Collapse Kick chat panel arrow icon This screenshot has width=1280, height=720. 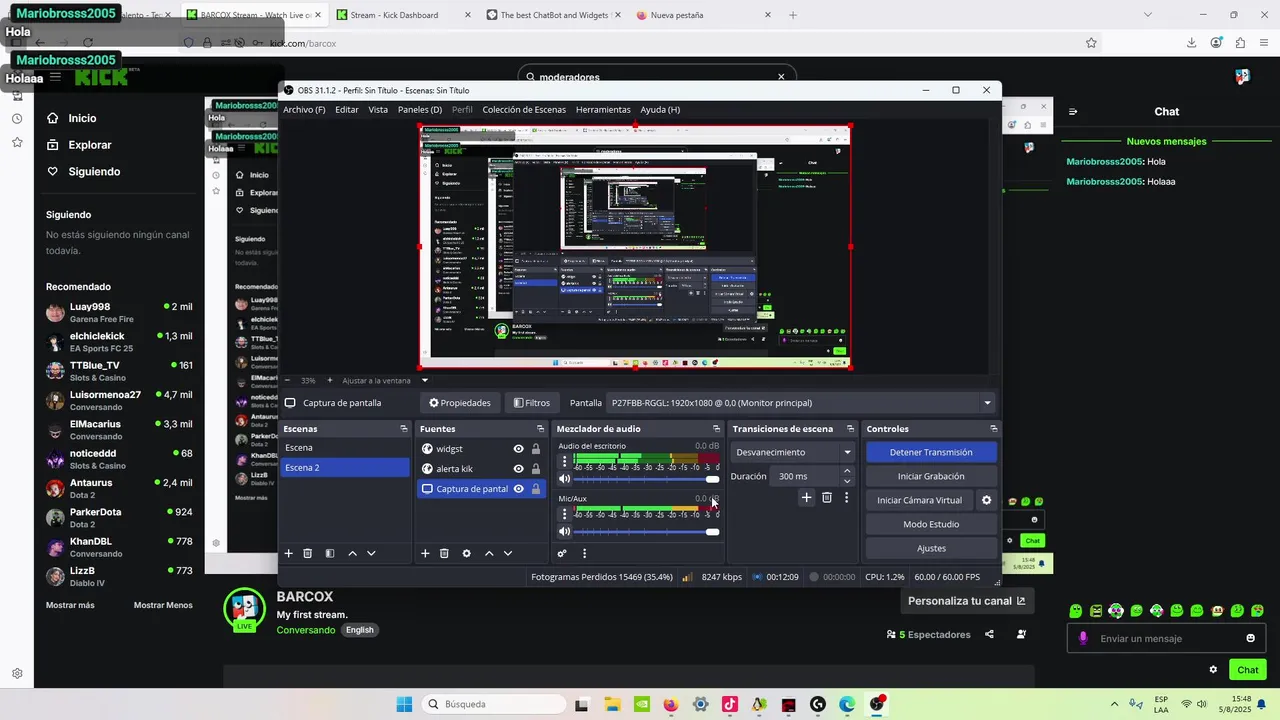[x=1073, y=112]
